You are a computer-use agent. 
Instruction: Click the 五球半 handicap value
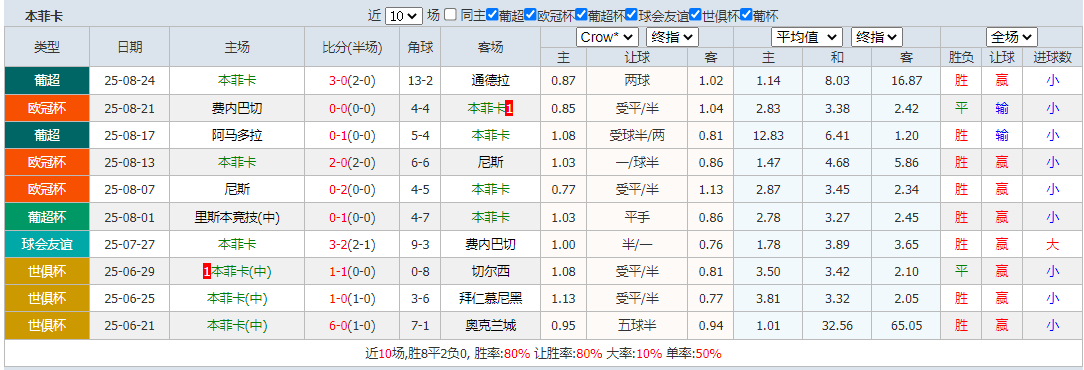tap(637, 326)
